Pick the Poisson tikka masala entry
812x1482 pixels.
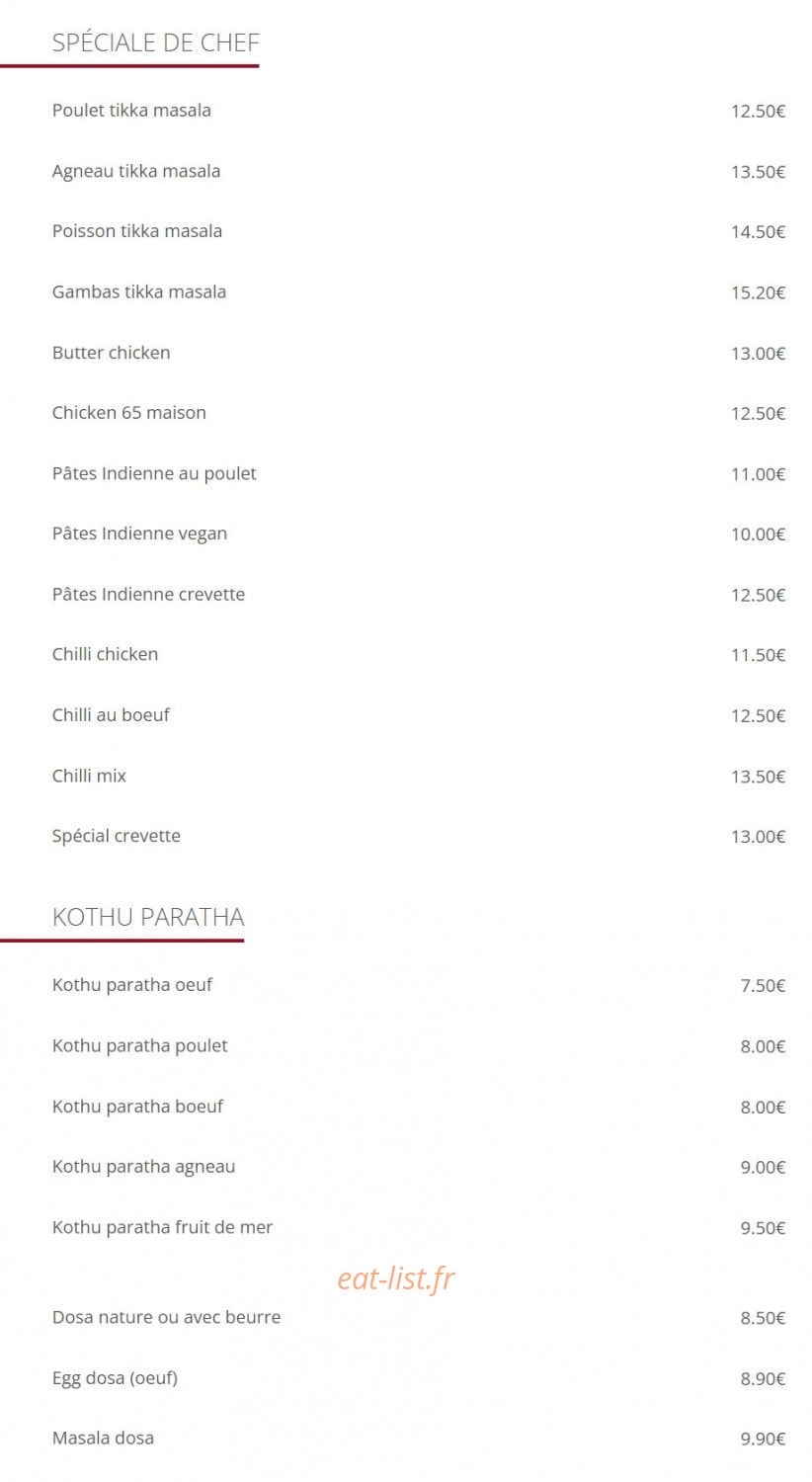(x=137, y=231)
